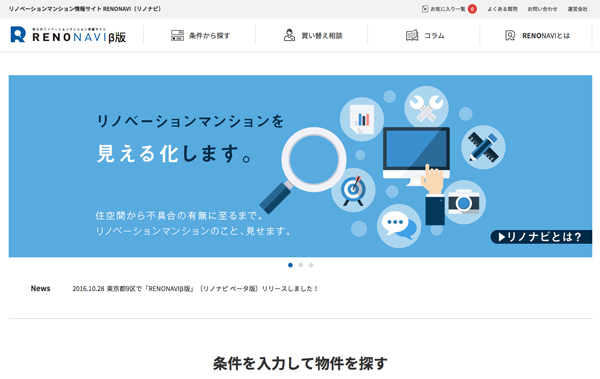The height and width of the screenshot is (379, 600).
Task: Open the よくある質問 link
Action: pyautogui.click(x=502, y=9)
